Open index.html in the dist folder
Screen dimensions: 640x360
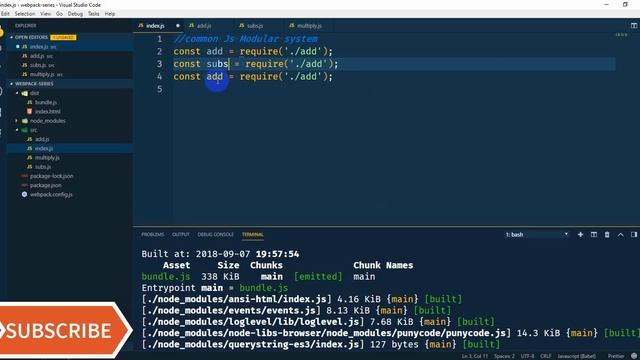click(x=69, y=111)
